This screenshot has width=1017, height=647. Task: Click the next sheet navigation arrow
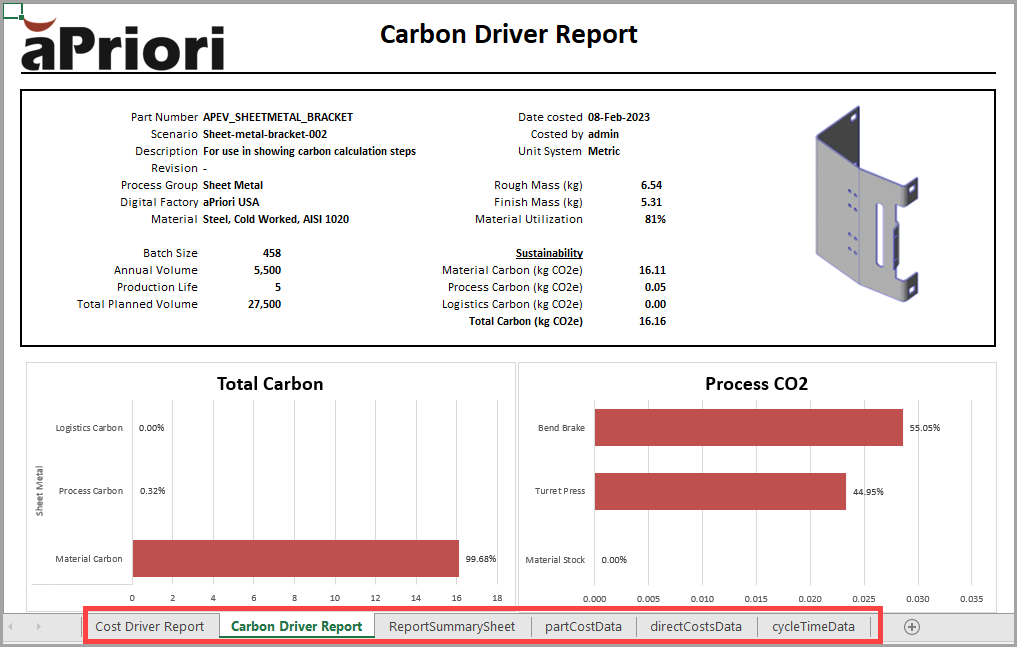38,626
